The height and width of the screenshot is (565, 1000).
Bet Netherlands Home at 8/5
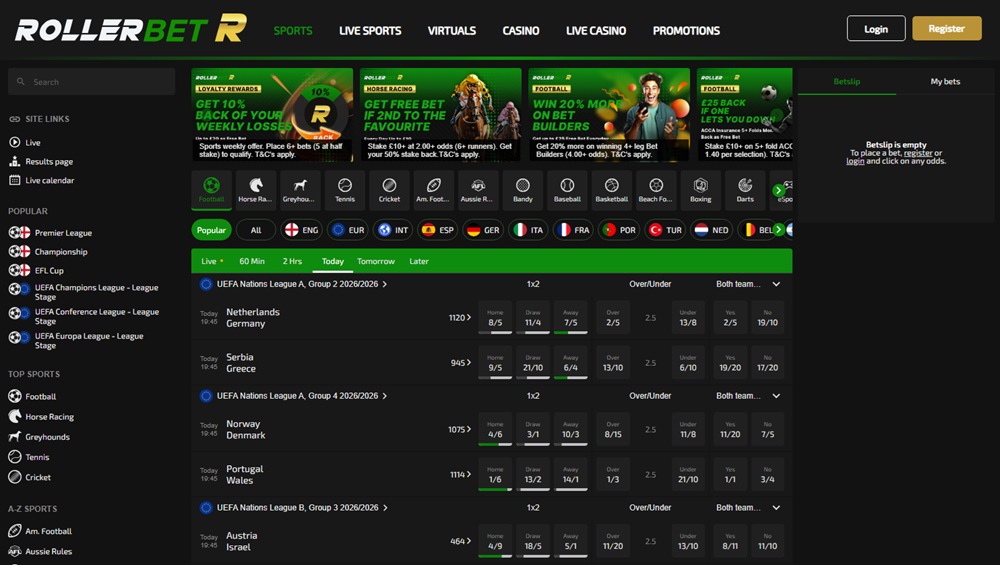pyautogui.click(x=495, y=318)
